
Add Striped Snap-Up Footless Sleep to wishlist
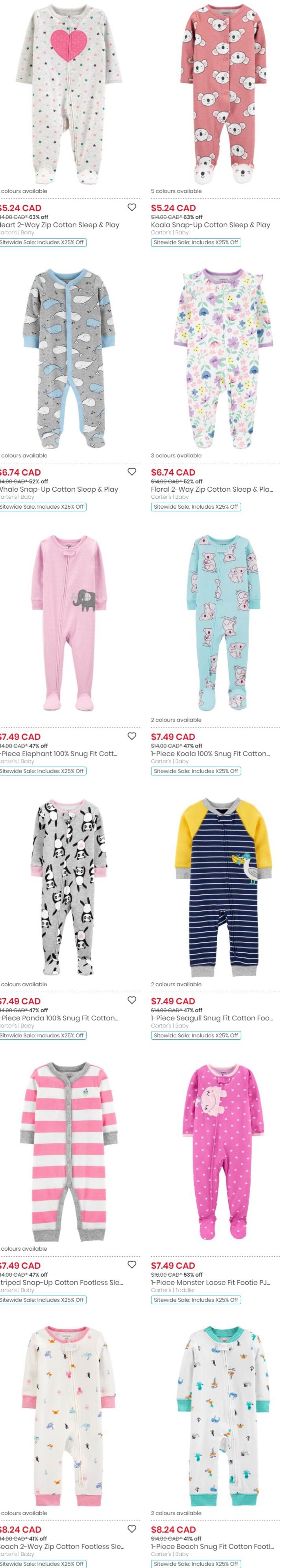point(131,1264)
